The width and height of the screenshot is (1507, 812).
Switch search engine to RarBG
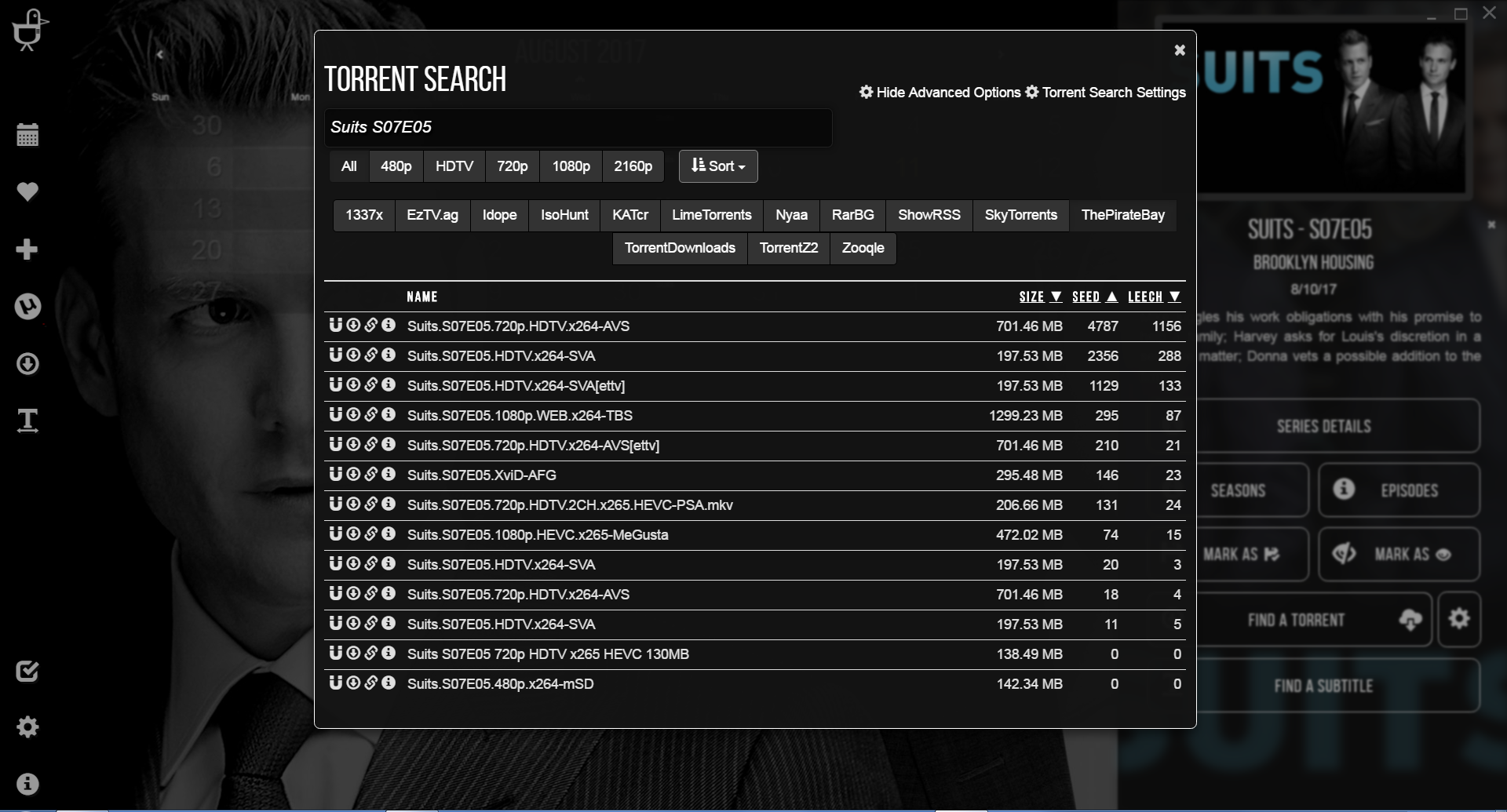853,215
